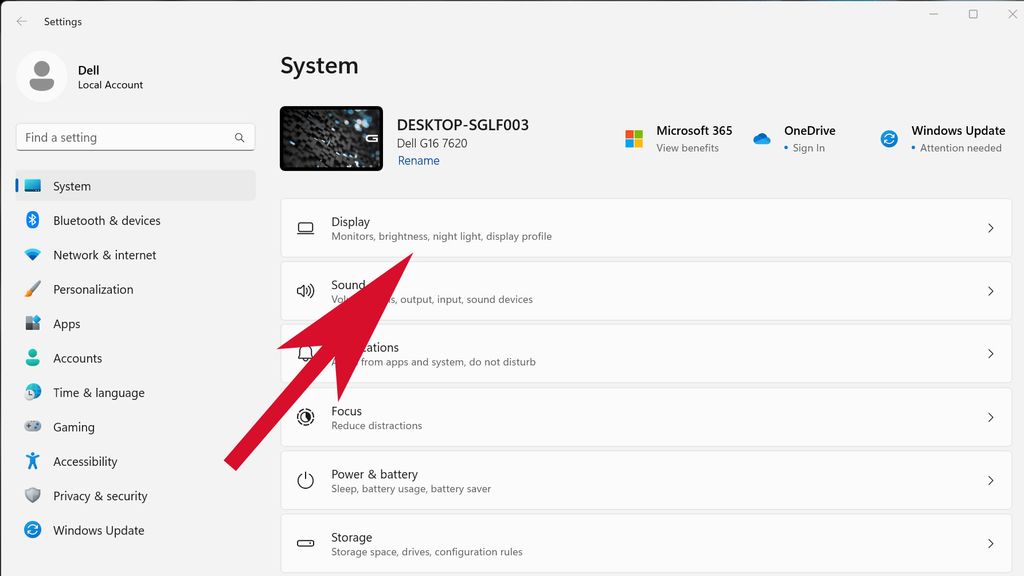Click the device wallpaper thumbnail
Image resolution: width=1024 pixels, height=576 pixels.
[x=331, y=138]
